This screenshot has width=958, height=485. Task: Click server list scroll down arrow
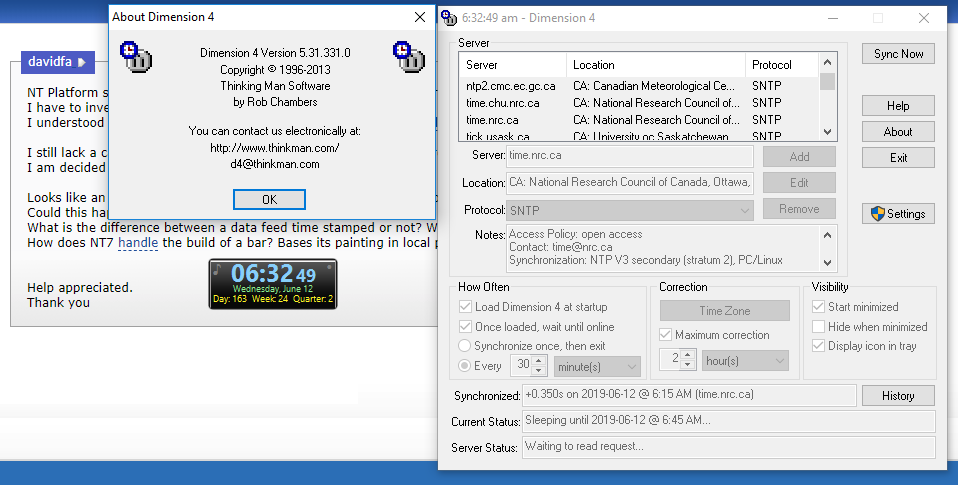coord(828,131)
